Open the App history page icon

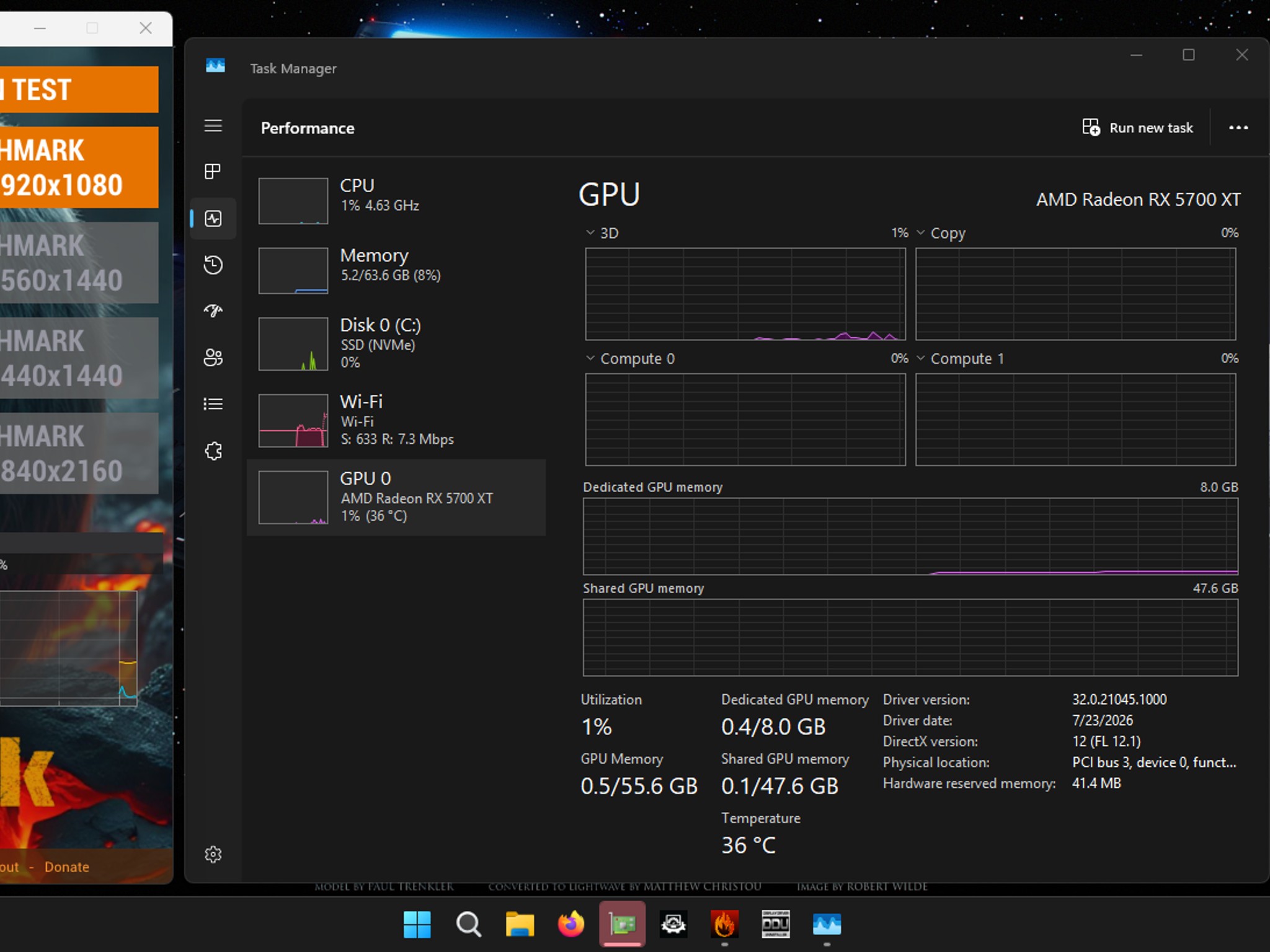[x=213, y=265]
